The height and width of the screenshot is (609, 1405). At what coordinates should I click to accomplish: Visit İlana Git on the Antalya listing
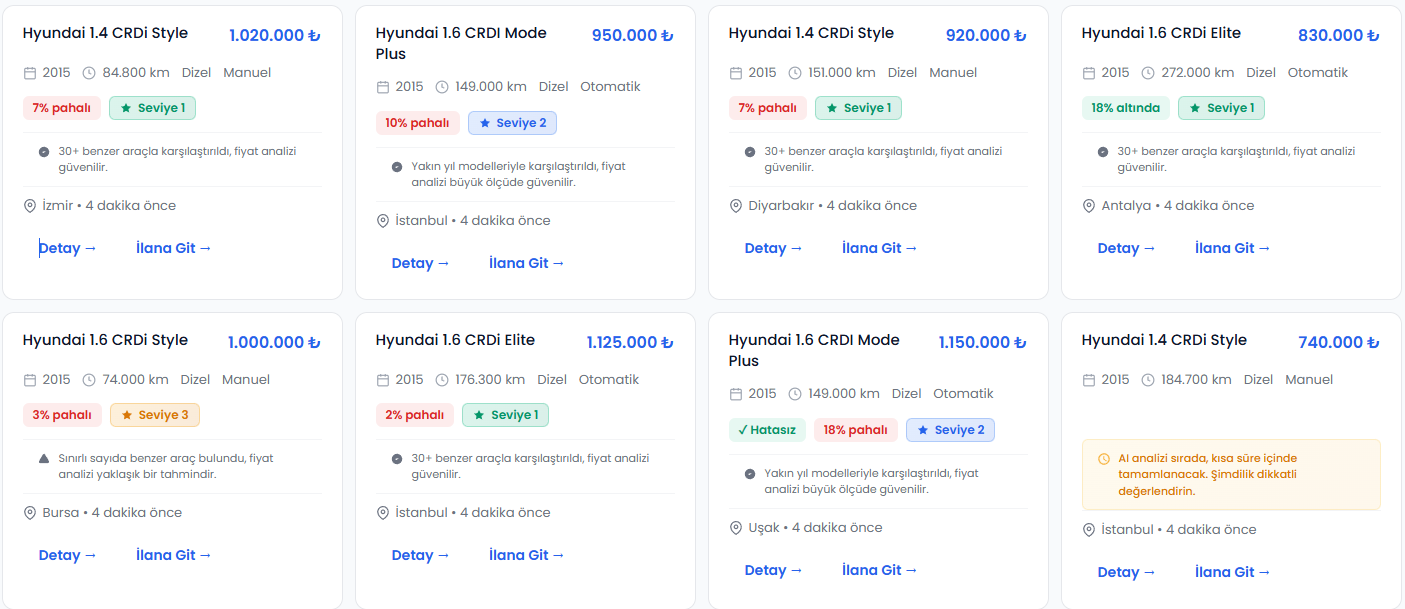[1233, 248]
